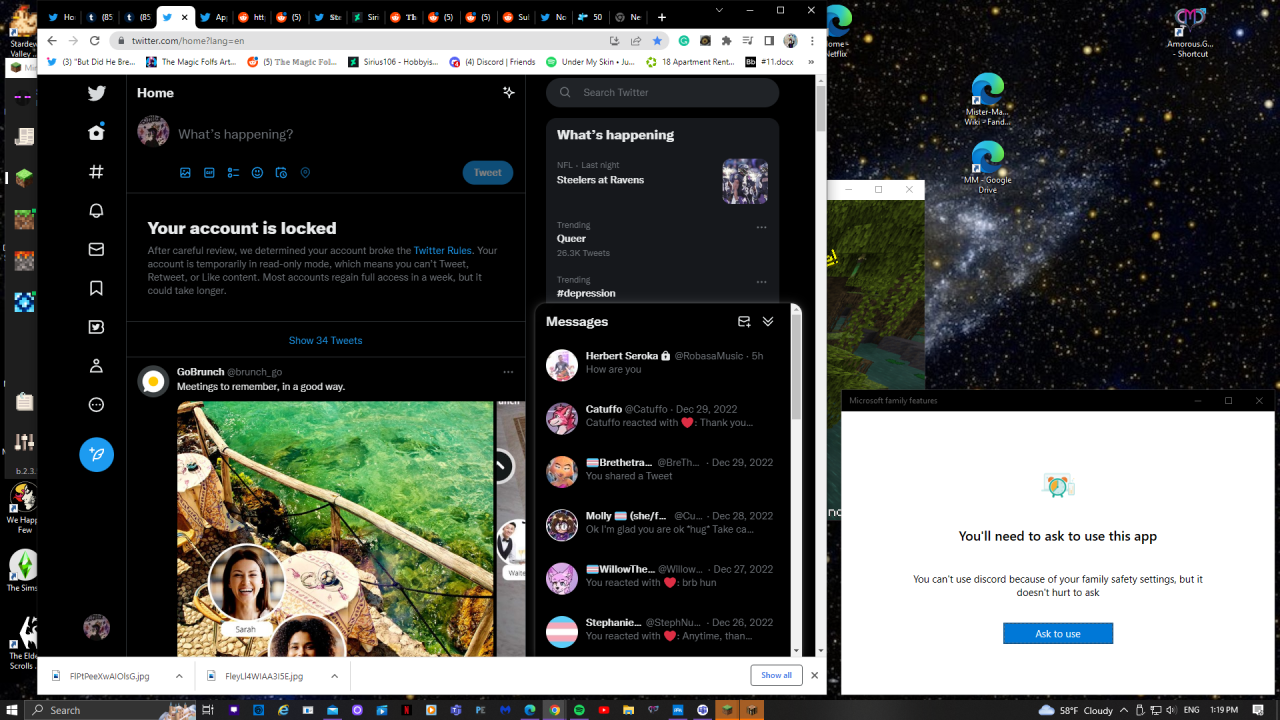The width and height of the screenshot is (1280, 720).
Task: Click 'Ask to use' in family features
Action: [x=1058, y=634]
